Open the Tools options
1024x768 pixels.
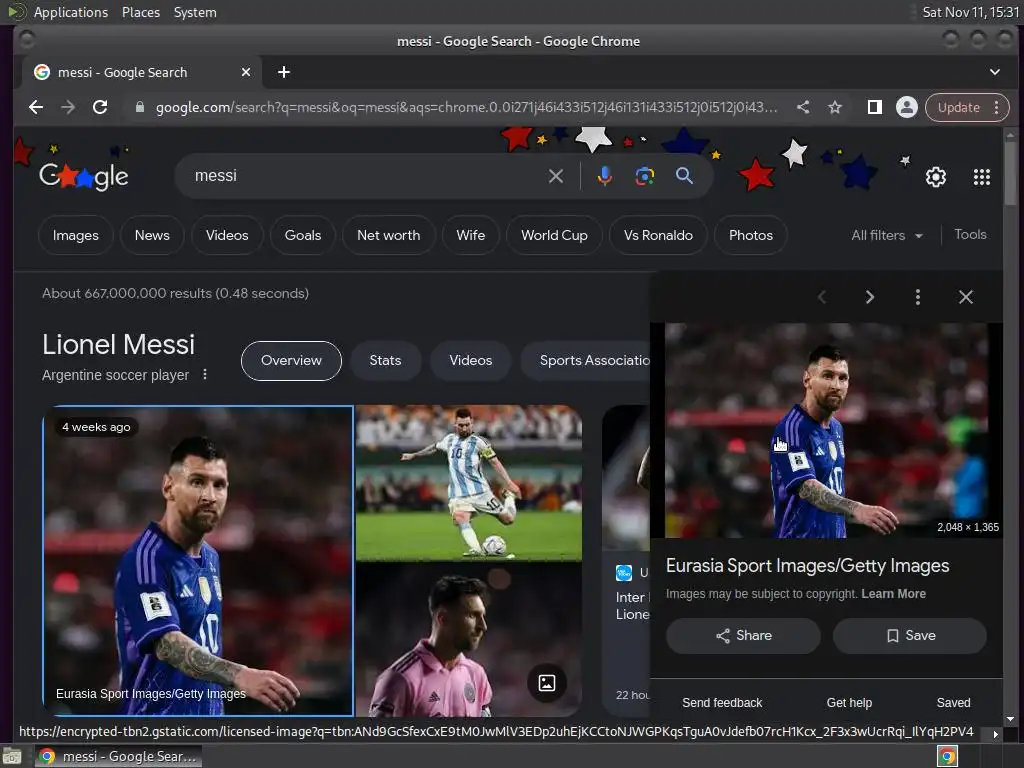[x=970, y=234]
